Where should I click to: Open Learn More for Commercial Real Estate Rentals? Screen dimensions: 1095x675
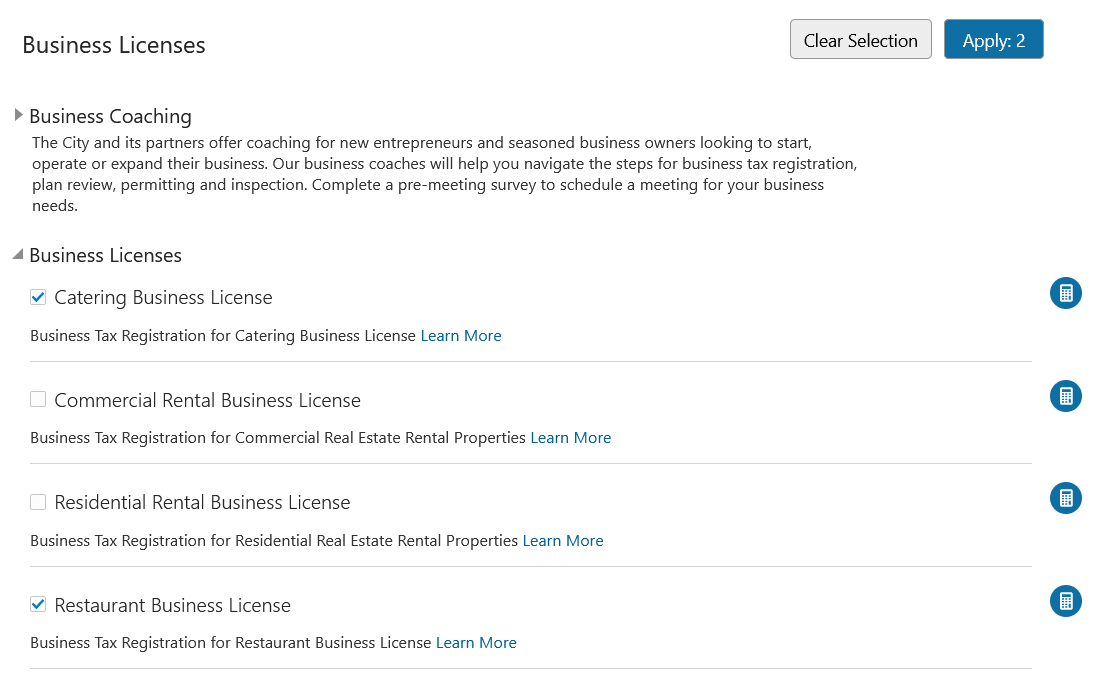pyautogui.click(x=570, y=437)
